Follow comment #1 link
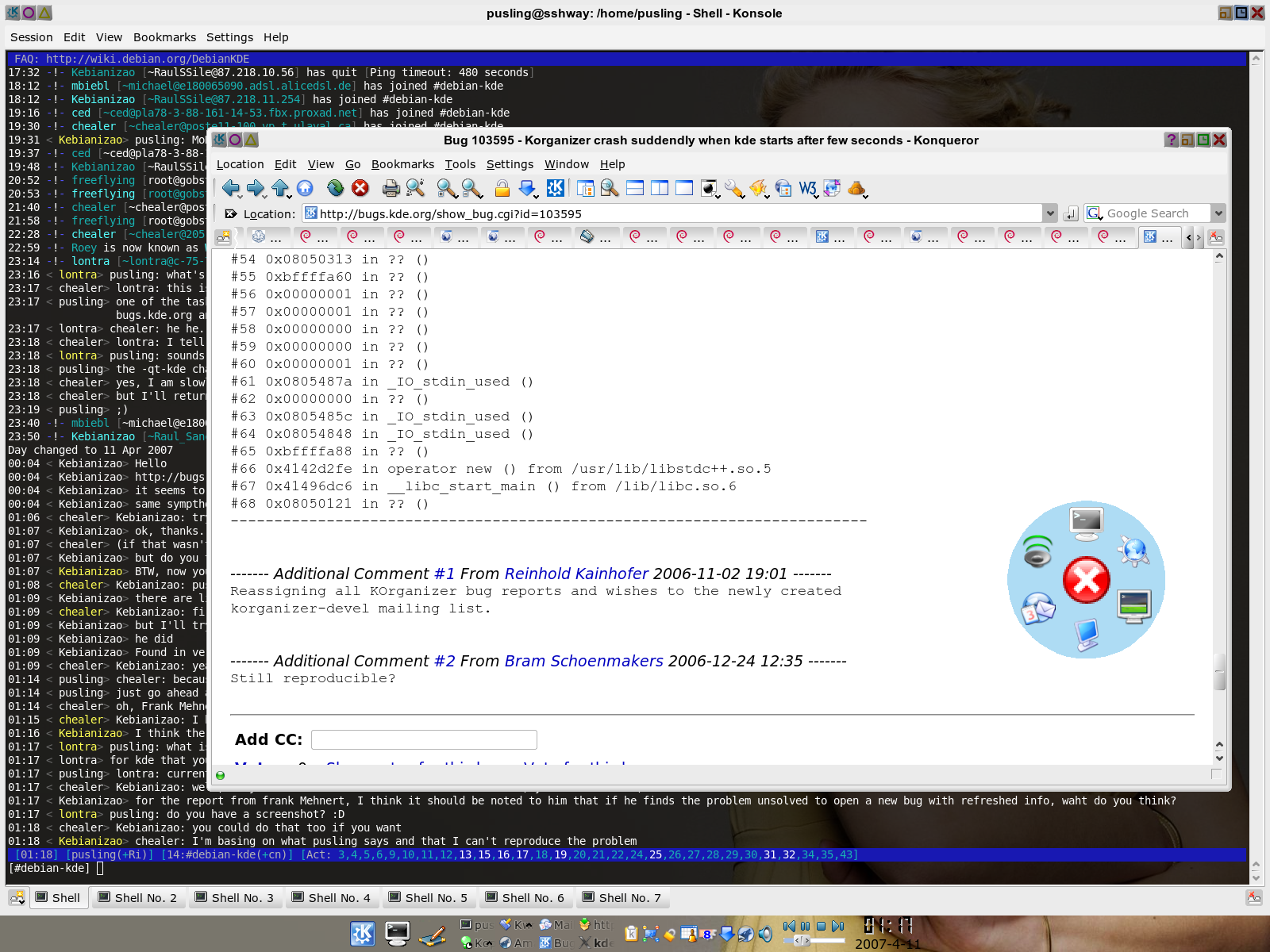1270x952 pixels. [444, 574]
